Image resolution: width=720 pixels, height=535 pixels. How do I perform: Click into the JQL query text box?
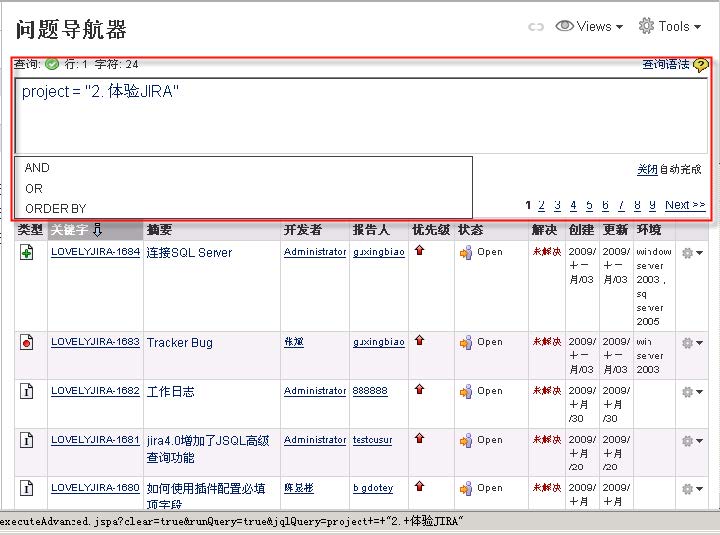pos(361,116)
